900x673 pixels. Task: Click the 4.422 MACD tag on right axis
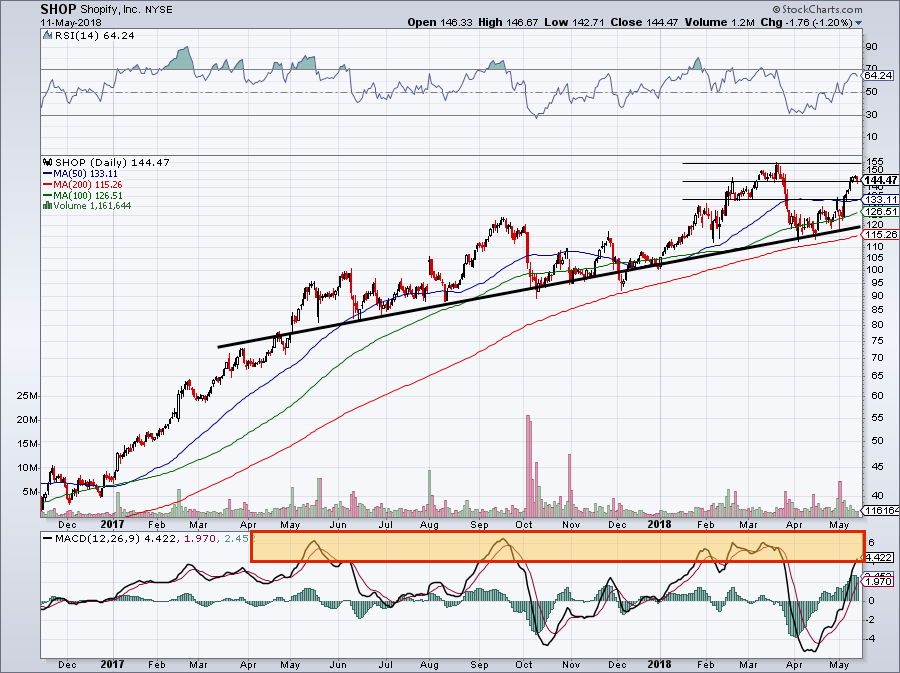pyautogui.click(x=878, y=558)
